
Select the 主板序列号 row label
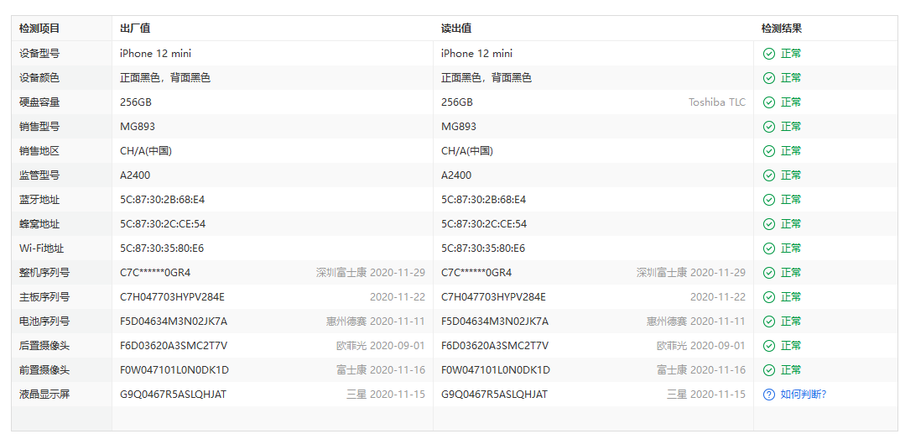44,297
